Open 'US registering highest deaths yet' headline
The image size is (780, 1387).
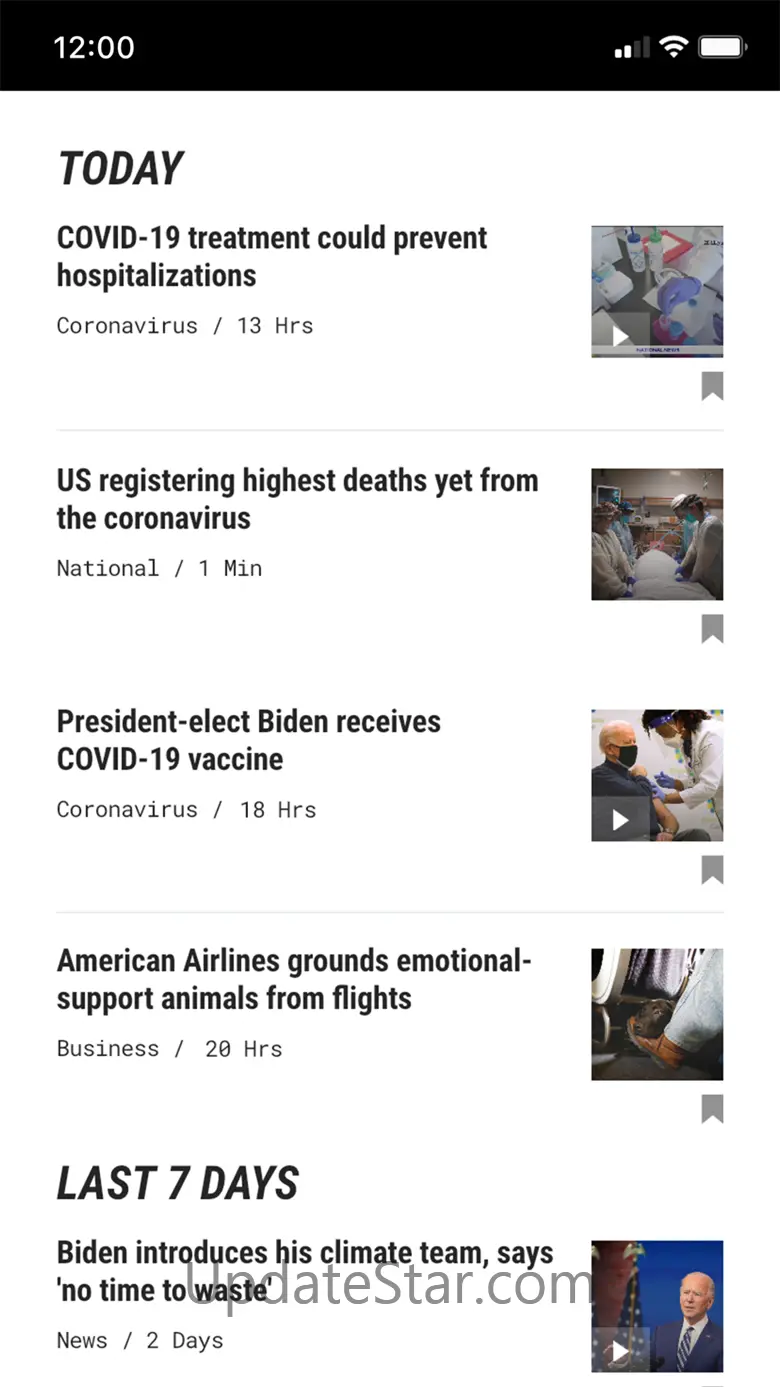pyautogui.click(x=297, y=499)
